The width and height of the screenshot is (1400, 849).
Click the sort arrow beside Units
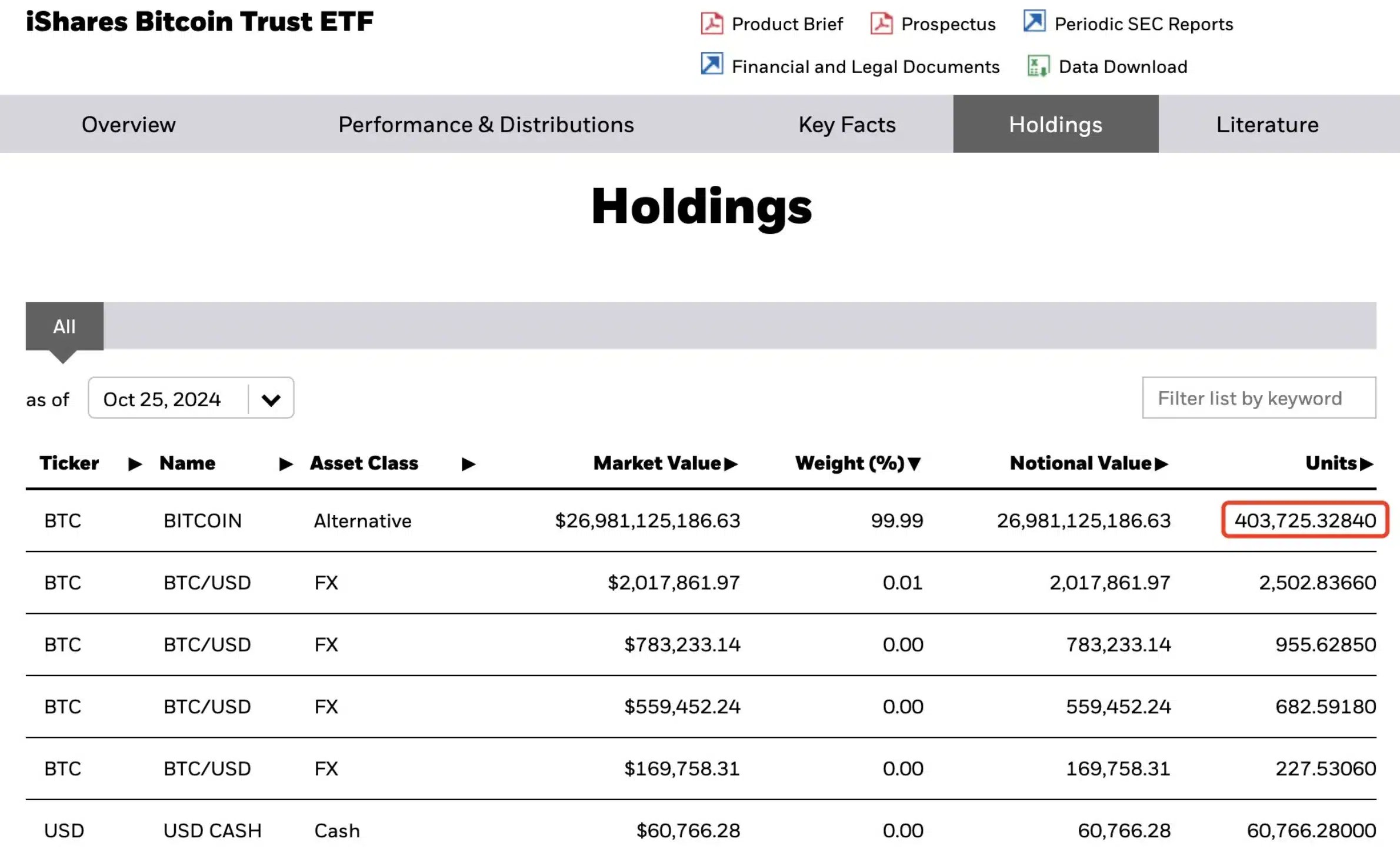[x=1369, y=464]
